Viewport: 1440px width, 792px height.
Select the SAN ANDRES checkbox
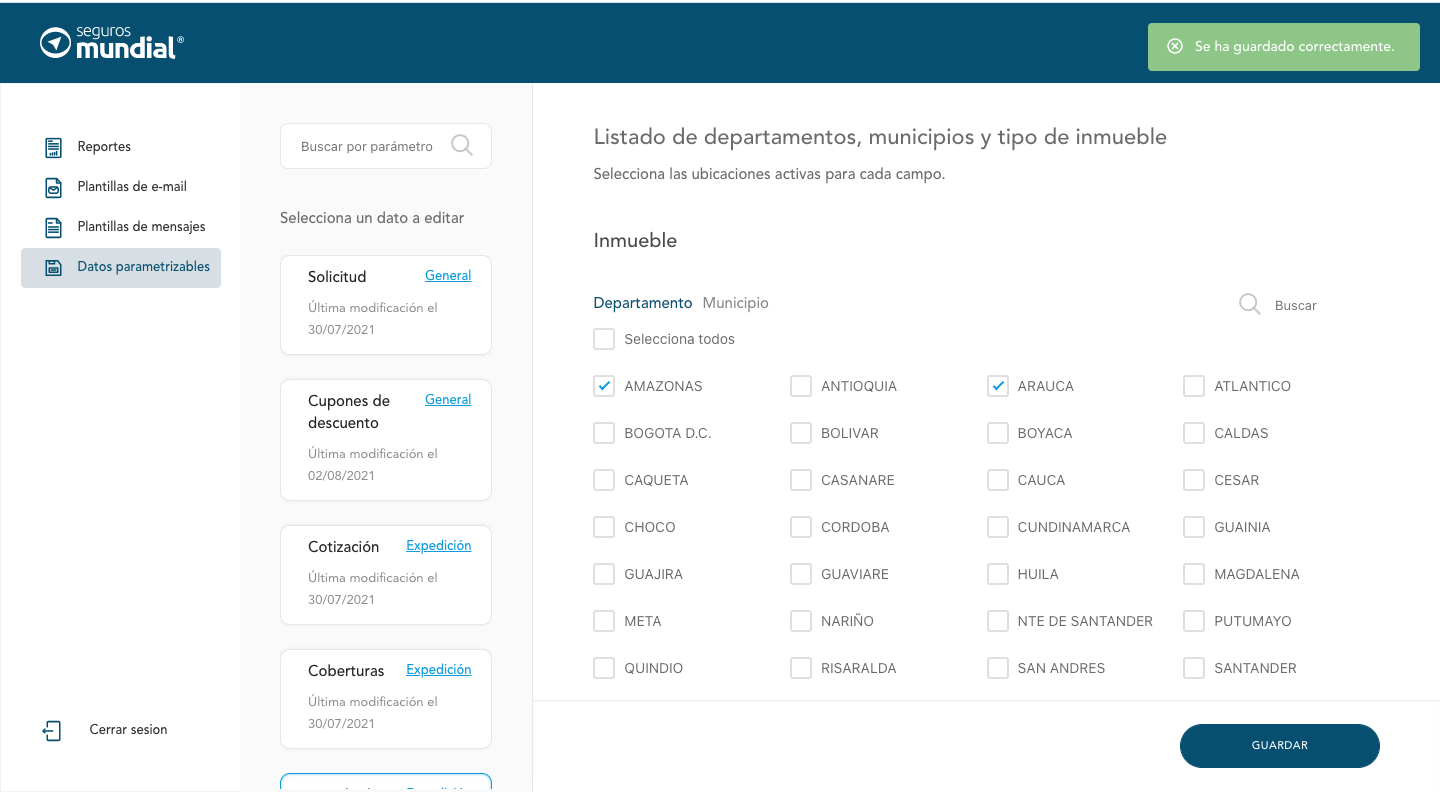click(998, 668)
